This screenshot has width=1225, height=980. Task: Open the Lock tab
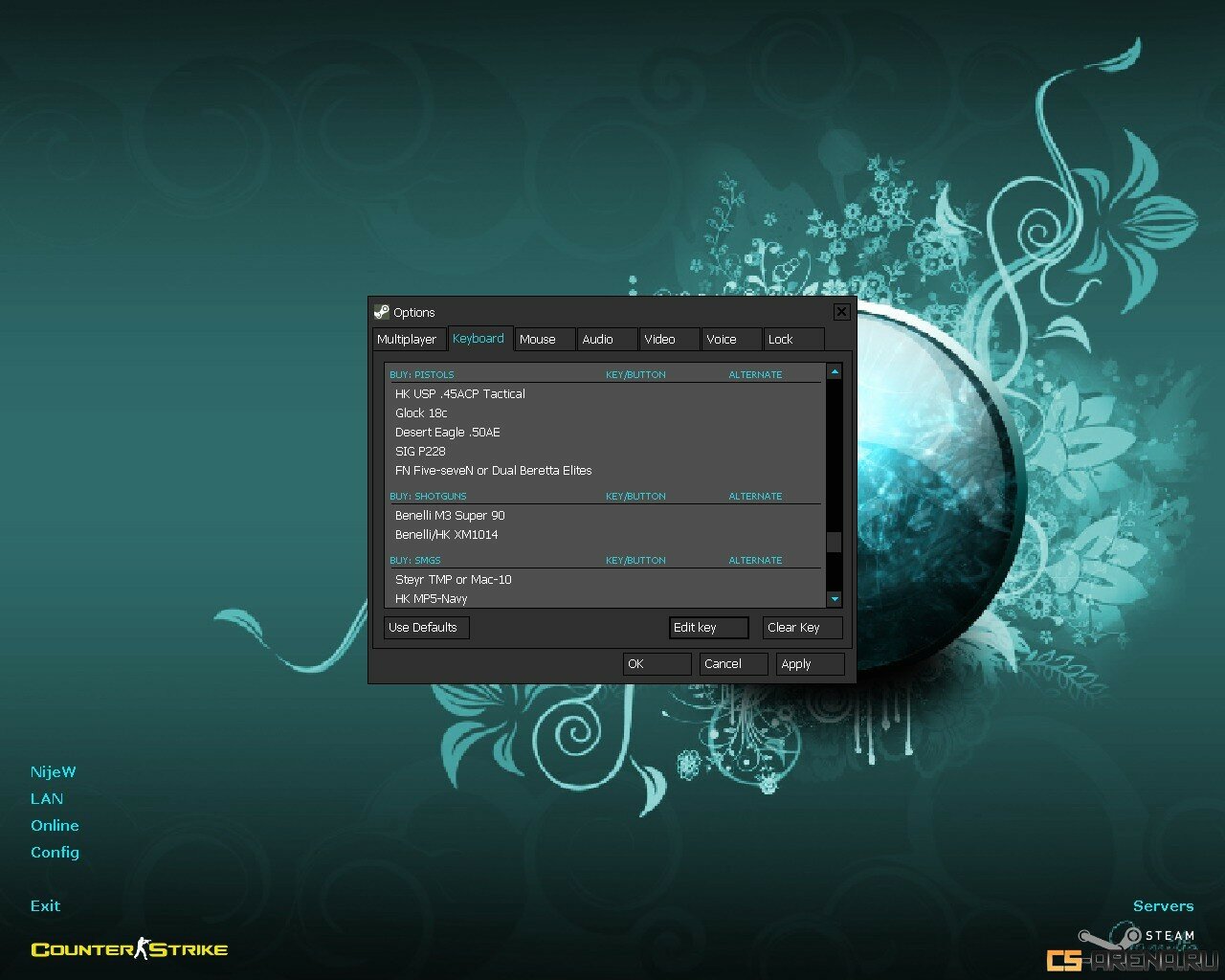781,340
